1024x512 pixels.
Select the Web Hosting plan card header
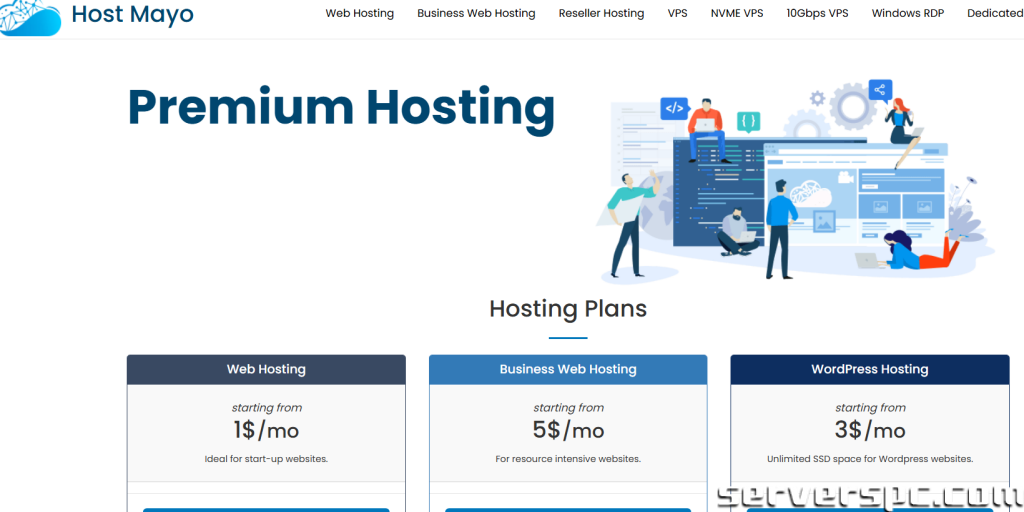coord(266,369)
